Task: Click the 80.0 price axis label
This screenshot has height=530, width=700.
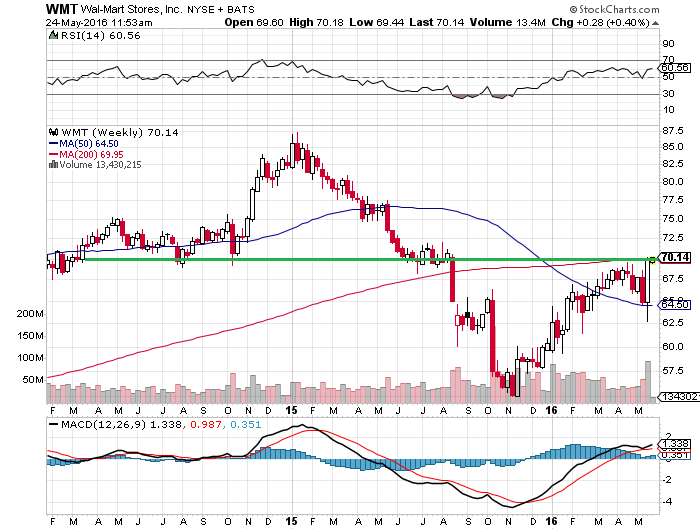Action: [673, 182]
